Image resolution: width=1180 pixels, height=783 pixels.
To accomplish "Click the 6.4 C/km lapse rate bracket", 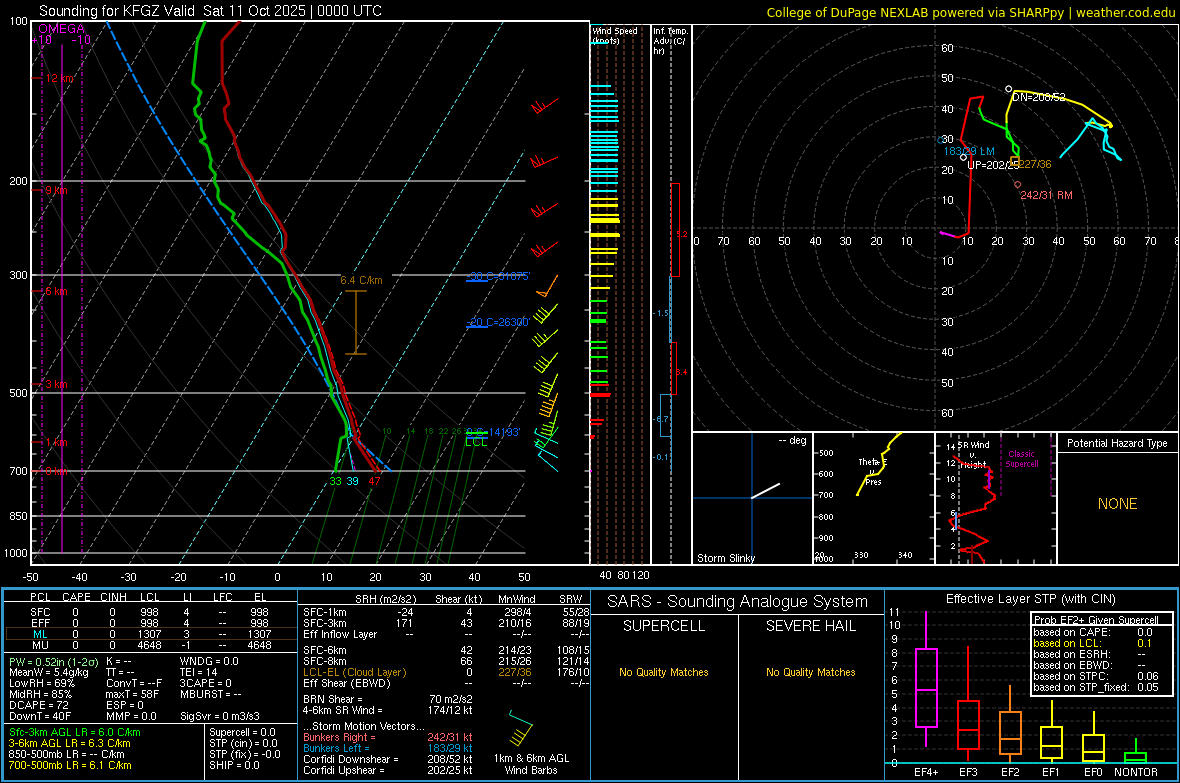I will pos(356,322).
